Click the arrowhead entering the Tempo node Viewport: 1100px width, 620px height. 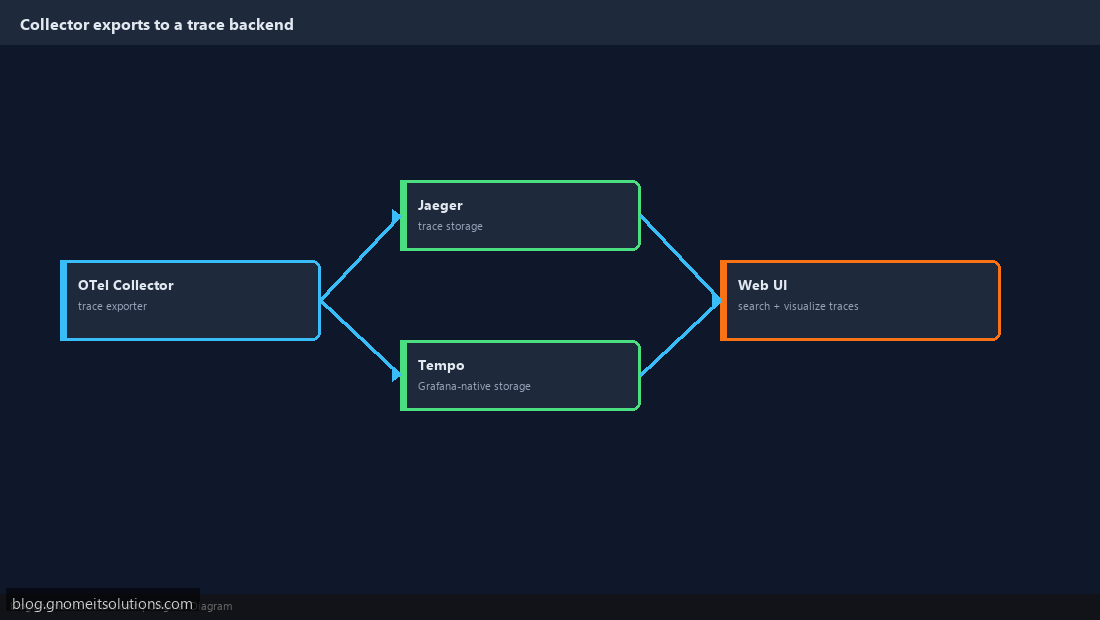click(x=396, y=375)
